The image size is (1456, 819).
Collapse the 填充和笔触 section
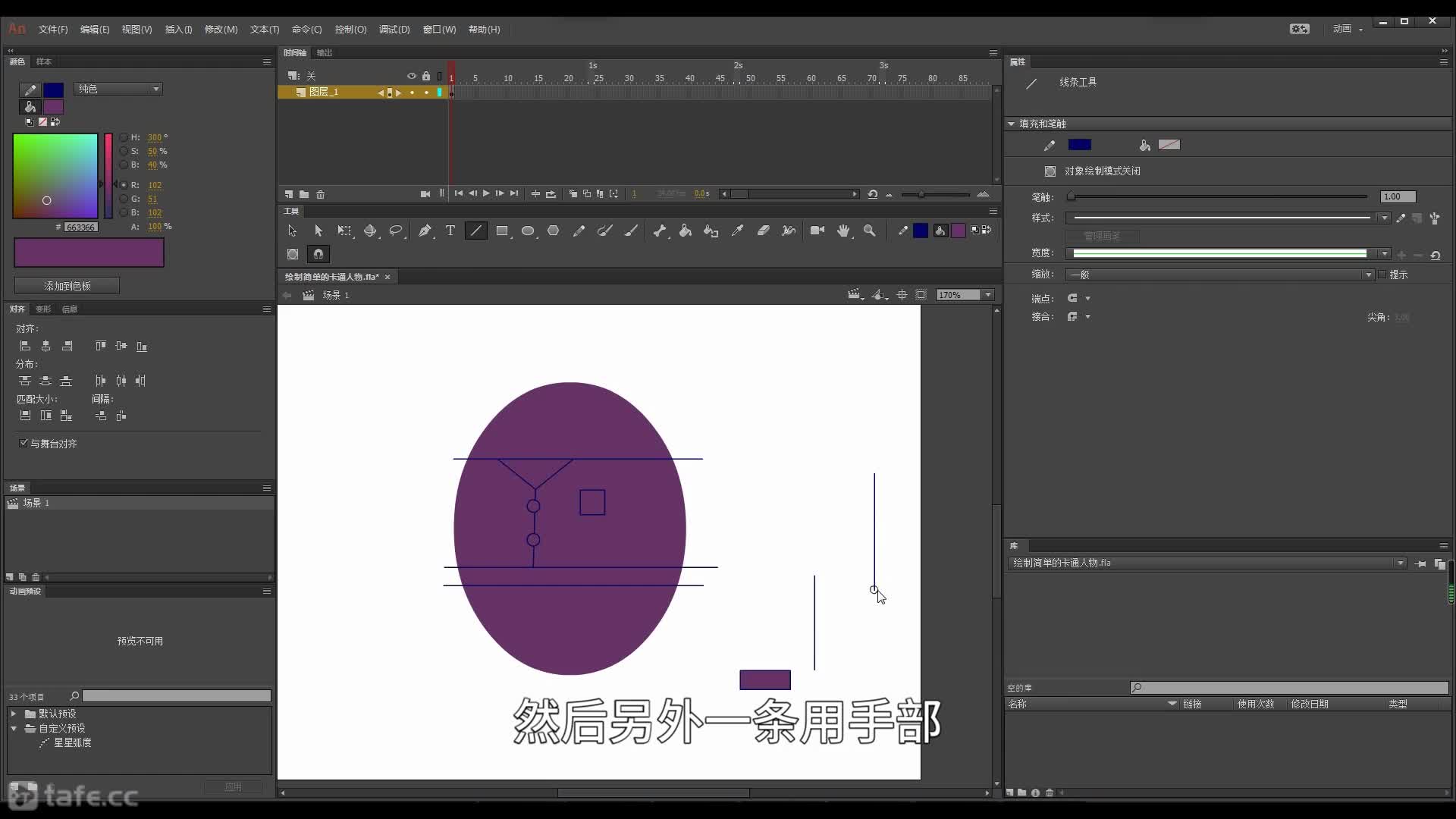tap(1012, 124)
